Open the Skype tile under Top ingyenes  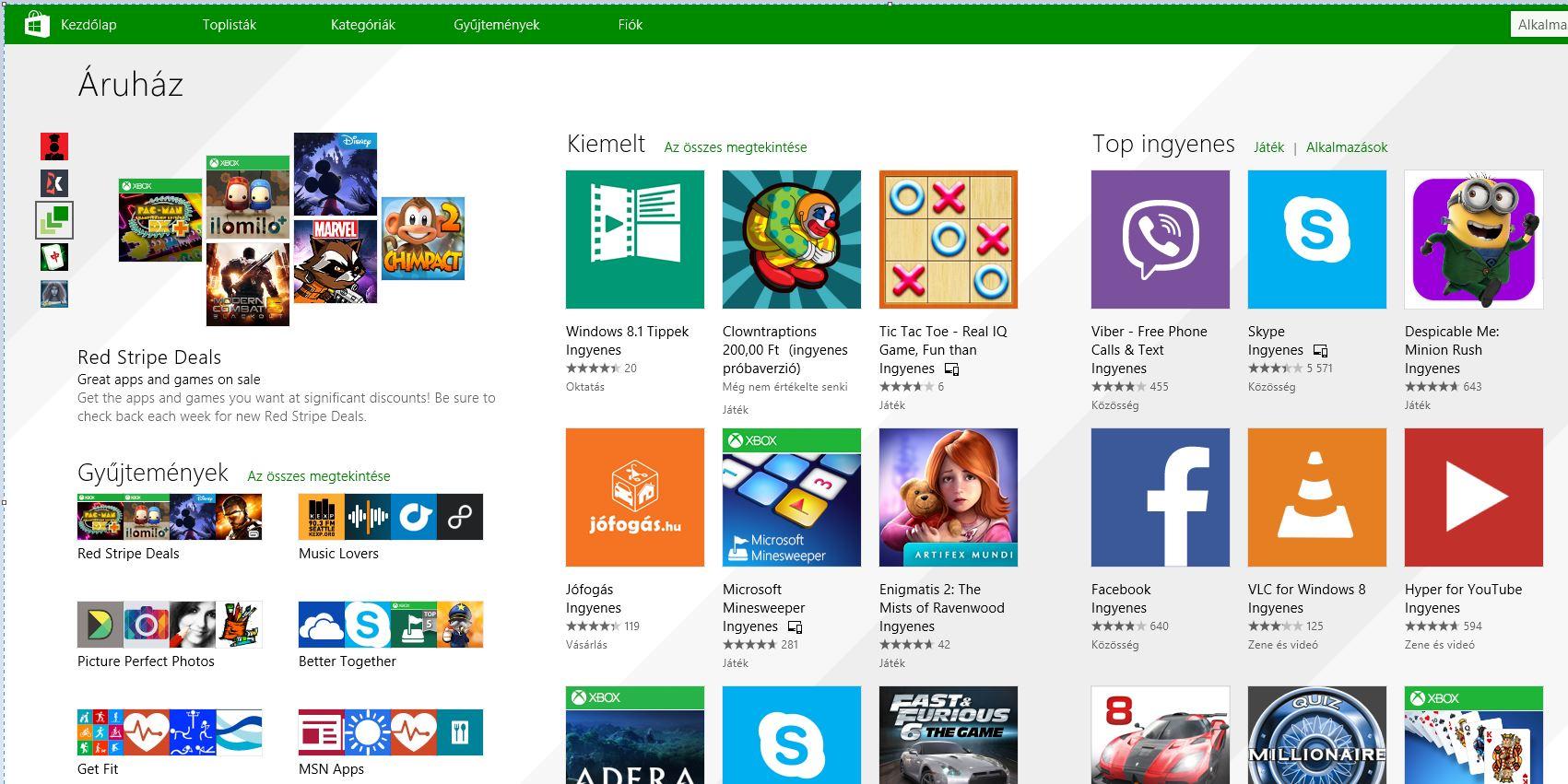click(x=1317, y=240)
